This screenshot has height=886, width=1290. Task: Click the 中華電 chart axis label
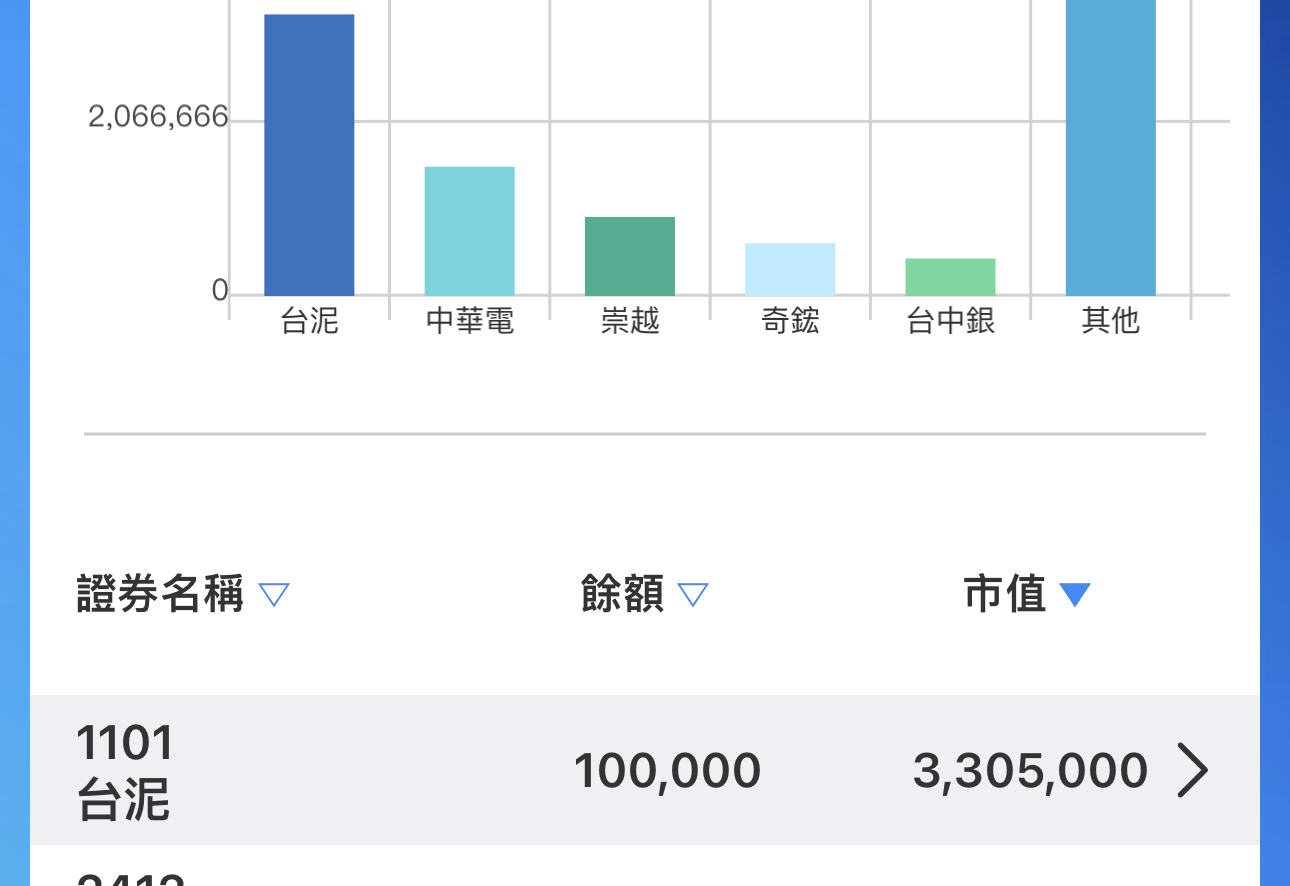click(470, 321)
